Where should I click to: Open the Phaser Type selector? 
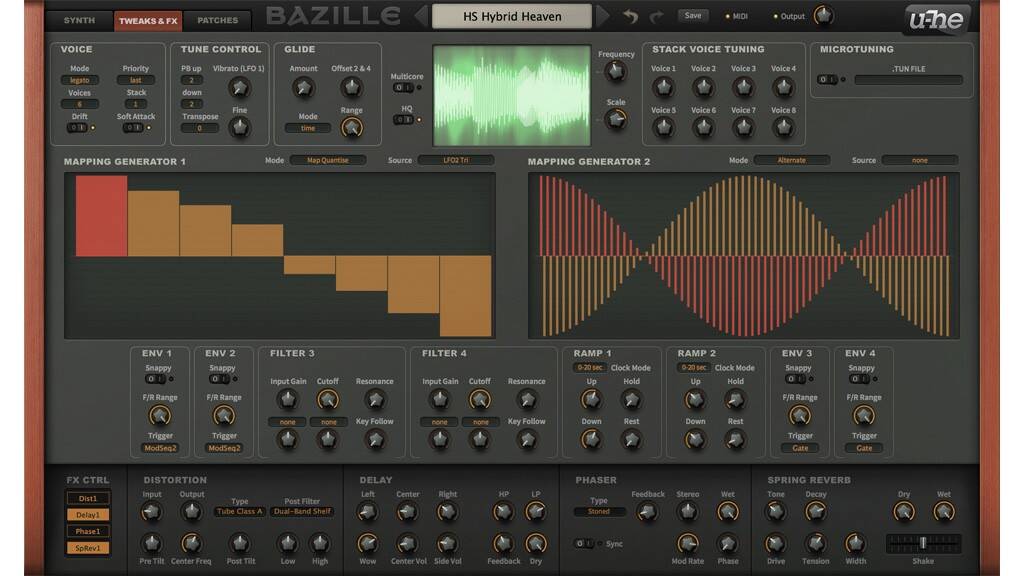click(x=599, y=511)
